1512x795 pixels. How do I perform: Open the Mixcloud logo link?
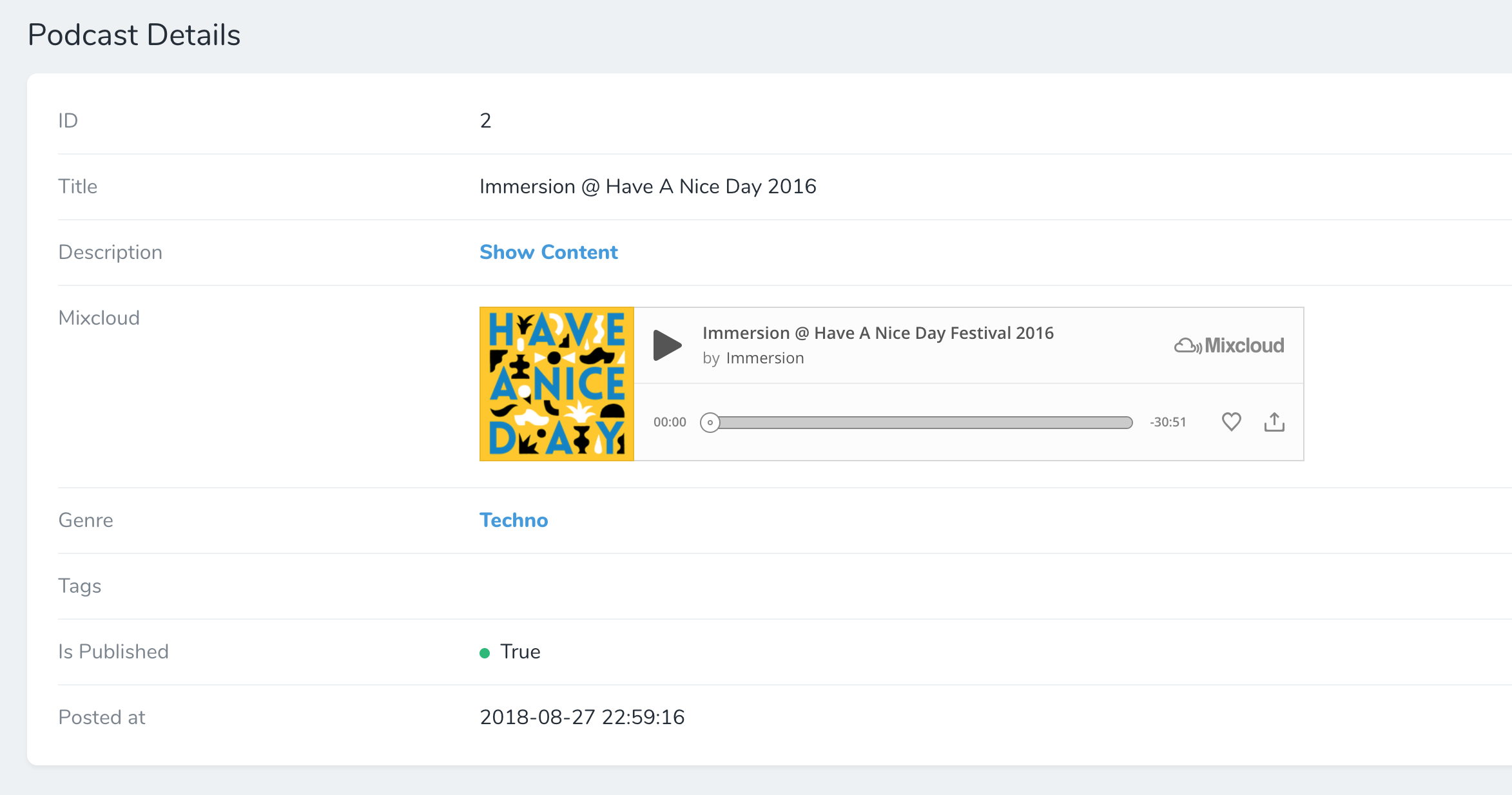1229,345
